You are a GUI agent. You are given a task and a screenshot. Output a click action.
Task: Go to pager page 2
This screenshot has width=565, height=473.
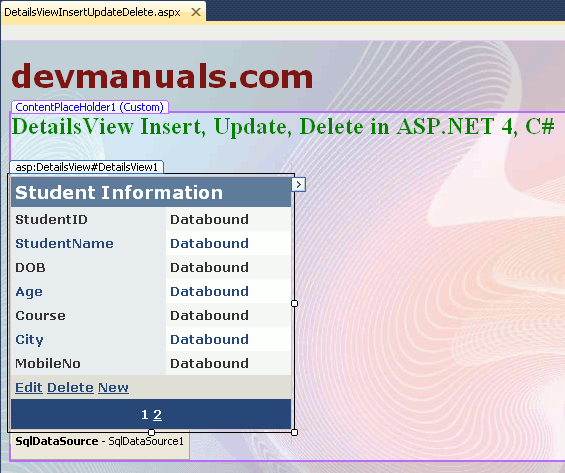157,415
